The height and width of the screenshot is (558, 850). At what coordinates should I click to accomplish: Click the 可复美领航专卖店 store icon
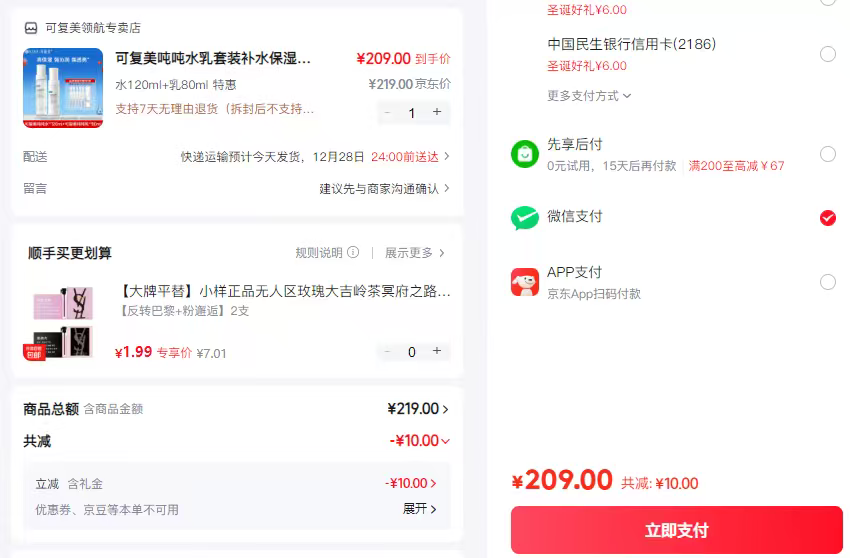pos(31,28)
